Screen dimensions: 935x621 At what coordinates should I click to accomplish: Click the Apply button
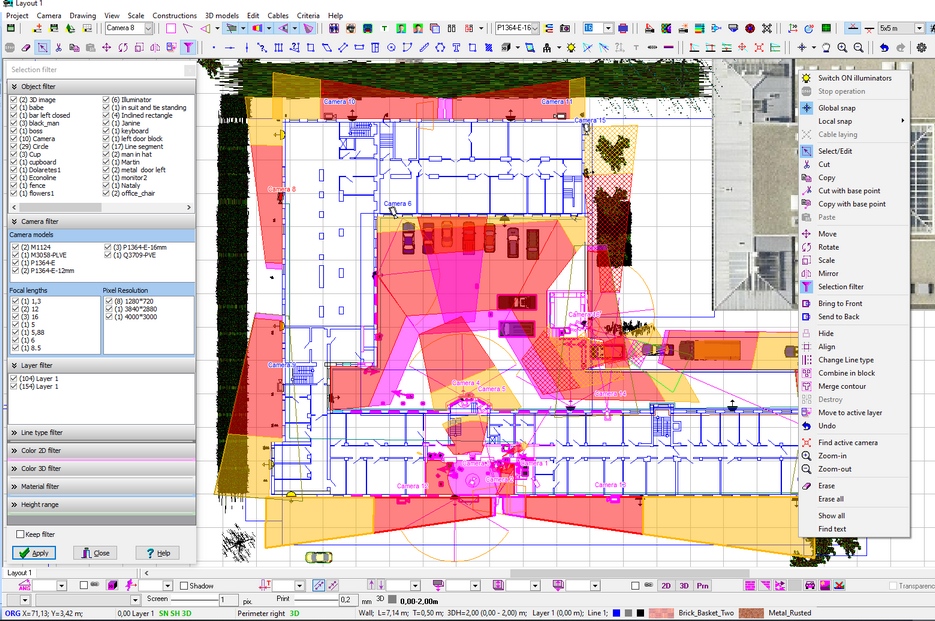click(34, 553)
